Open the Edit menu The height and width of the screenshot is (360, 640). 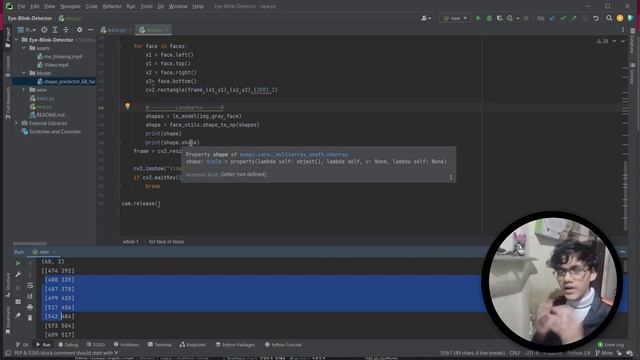(x=35, y=7)
